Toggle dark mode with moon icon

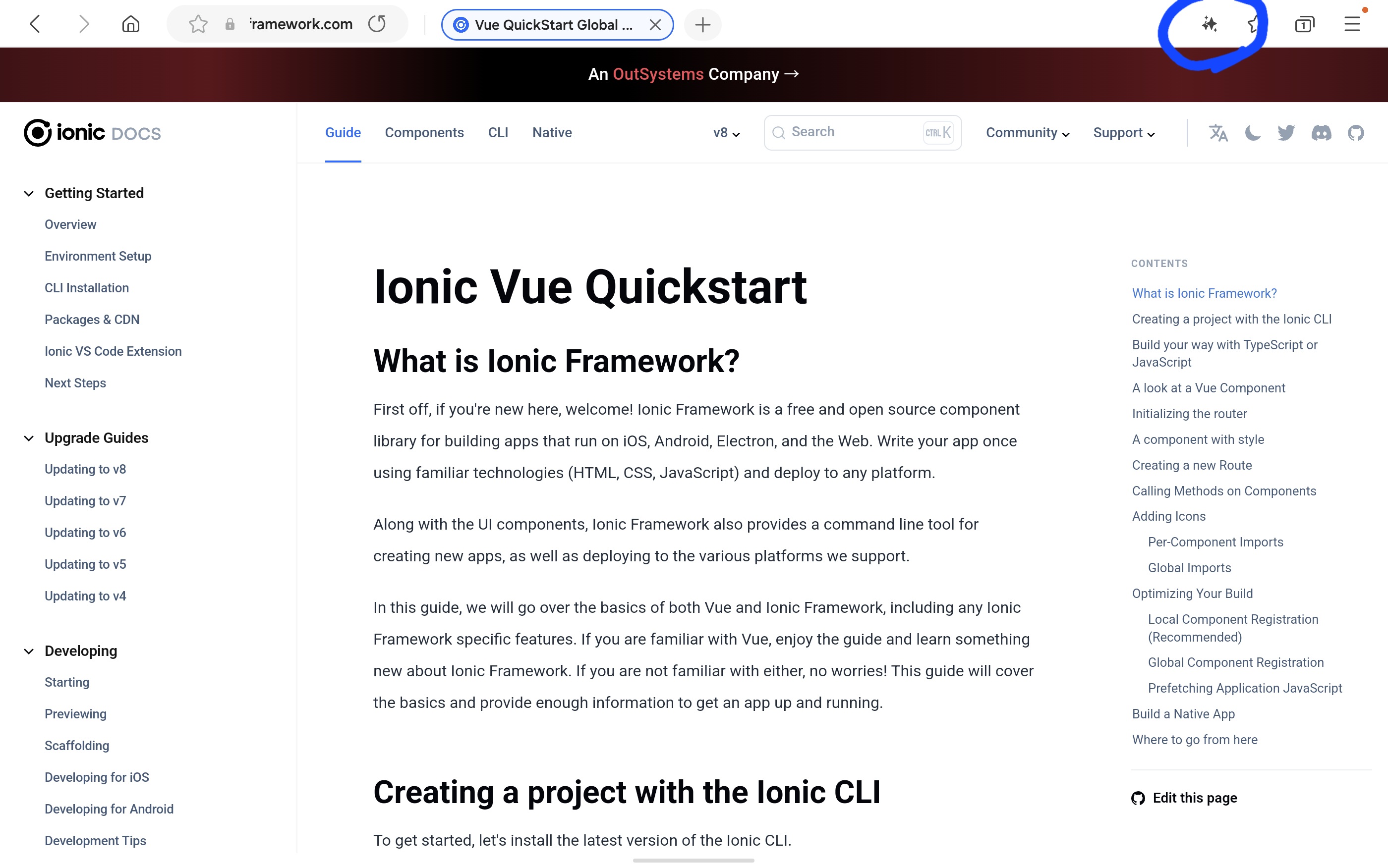pyautogui.click(x=1253, y=133)
